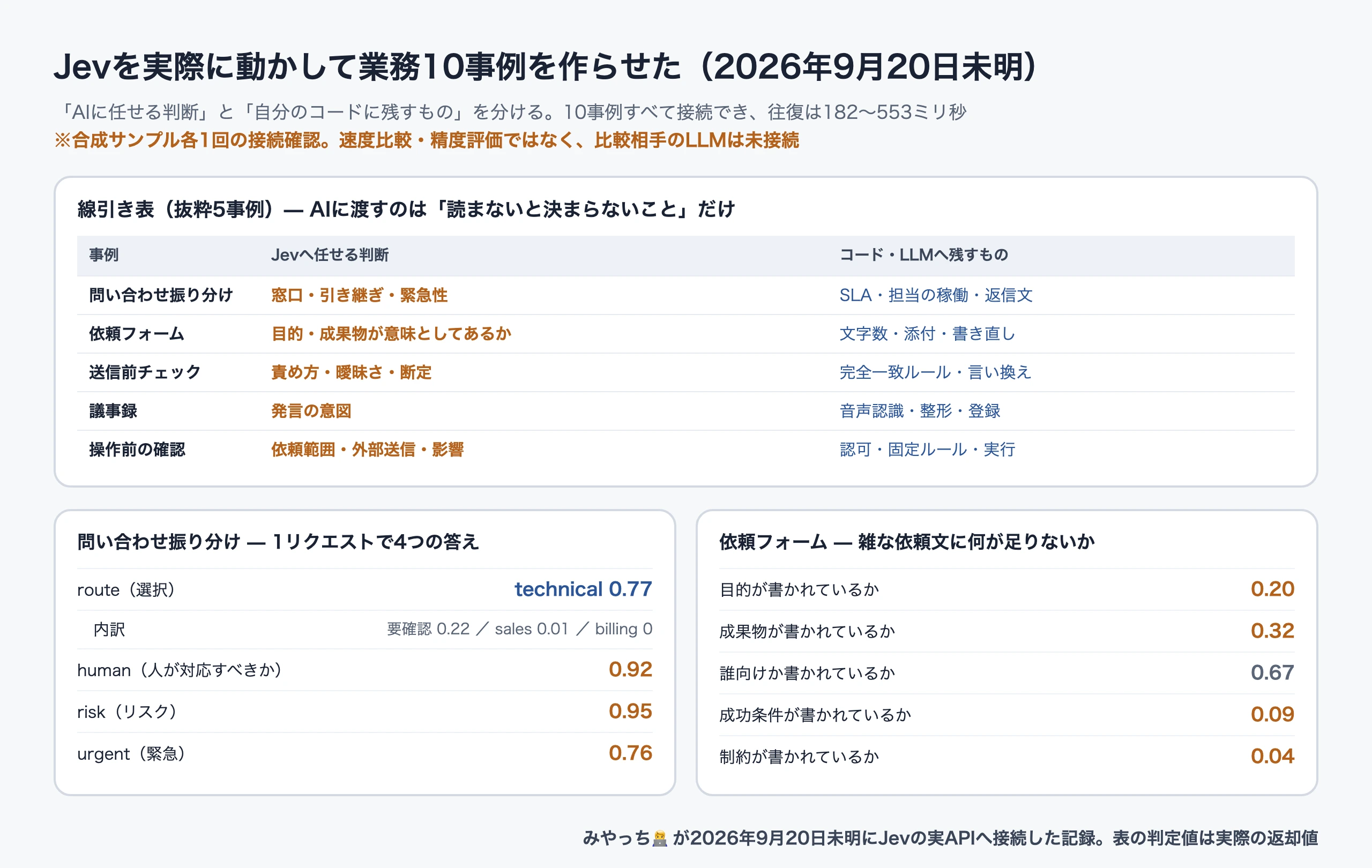Click 'SLA・担当の稼働・返信文' cell

936,295
